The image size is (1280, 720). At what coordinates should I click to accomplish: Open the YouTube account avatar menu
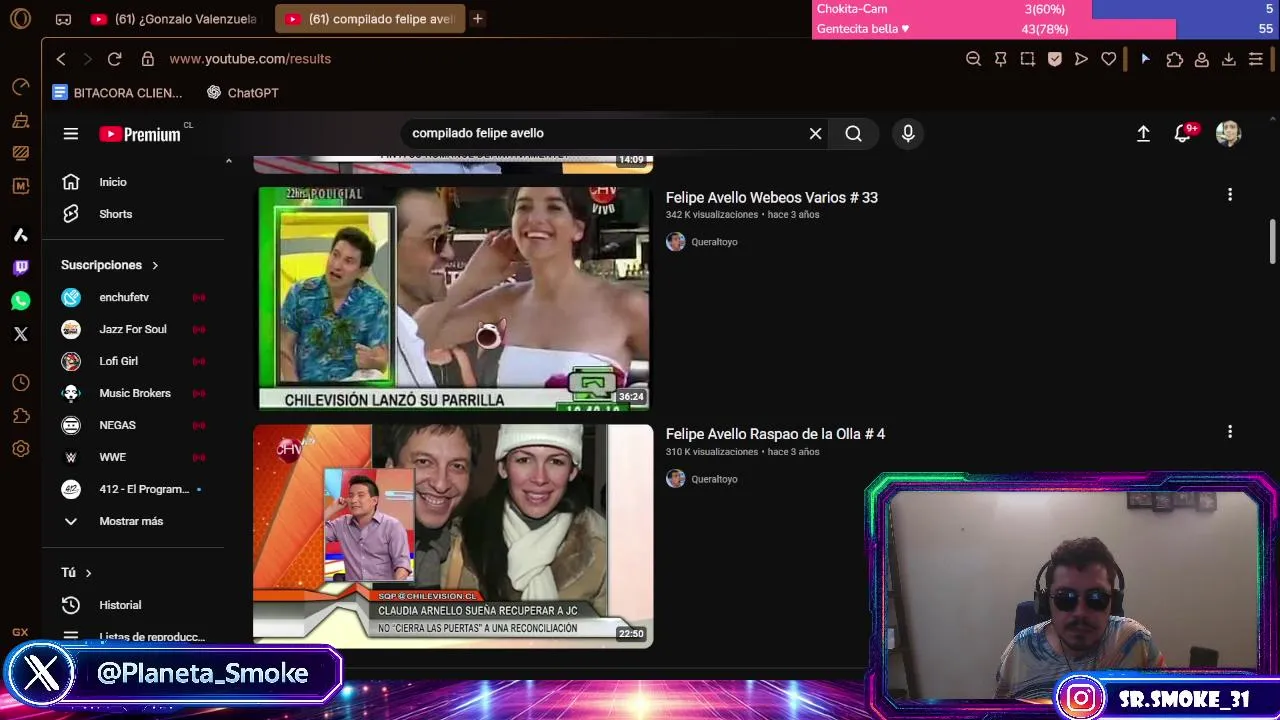[1228, 133]
